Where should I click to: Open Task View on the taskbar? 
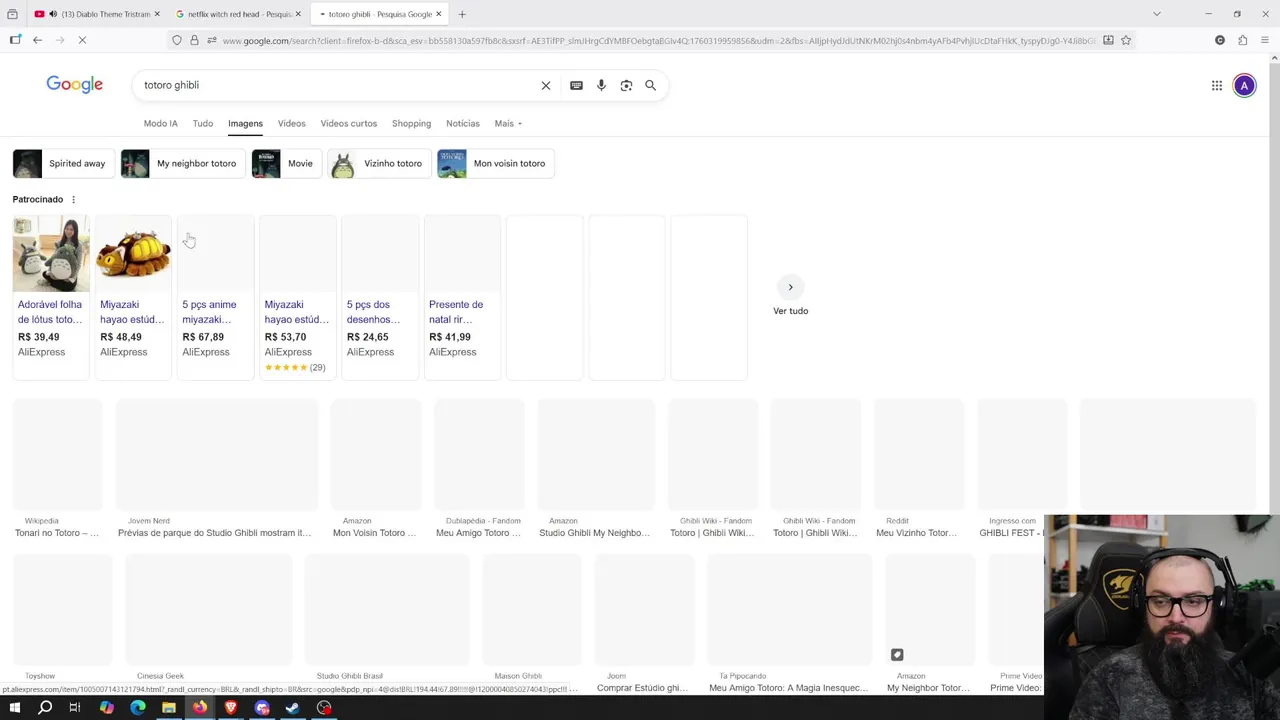click(75, 708)
